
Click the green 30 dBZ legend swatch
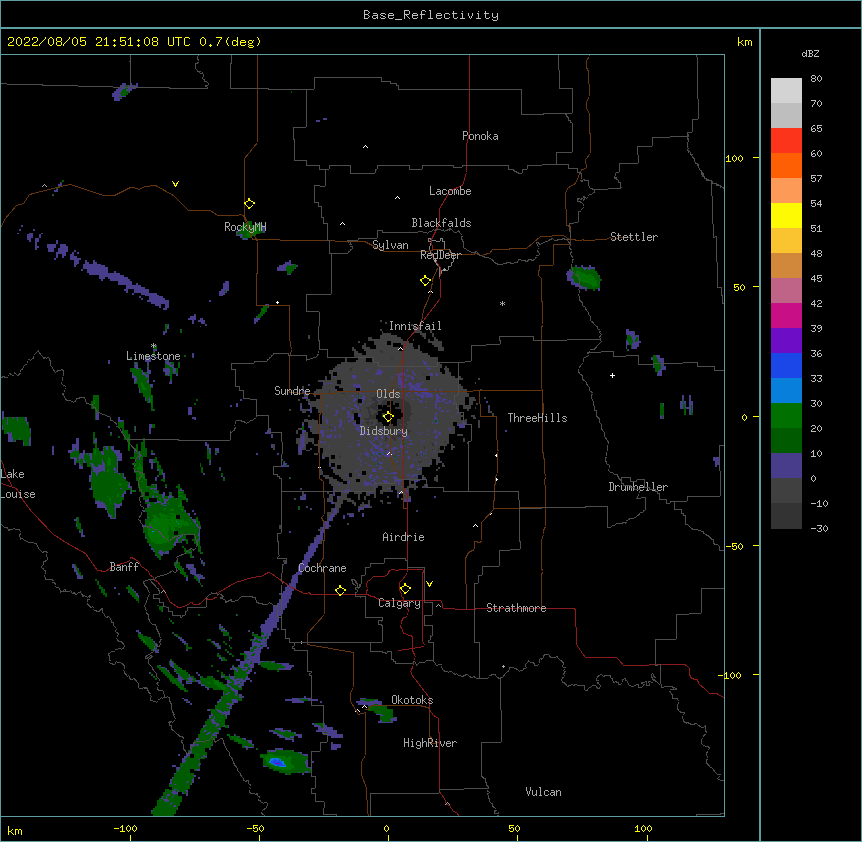[786, 416]
